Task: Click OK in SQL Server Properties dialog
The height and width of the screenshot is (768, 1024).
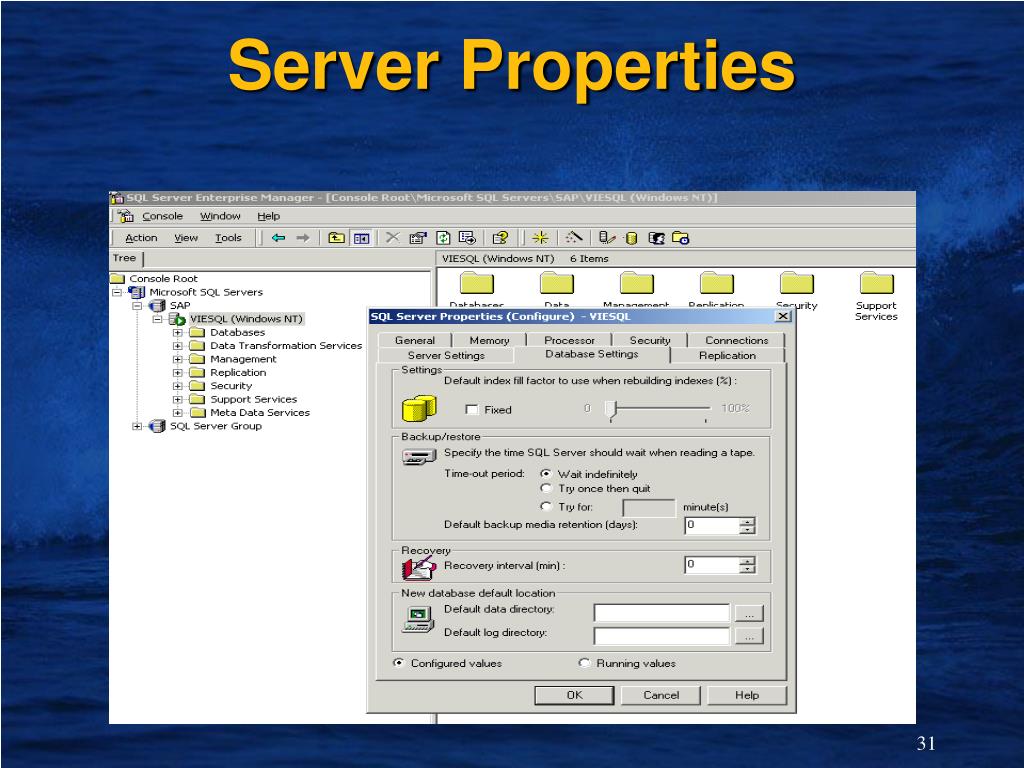Action: [574, 695]
